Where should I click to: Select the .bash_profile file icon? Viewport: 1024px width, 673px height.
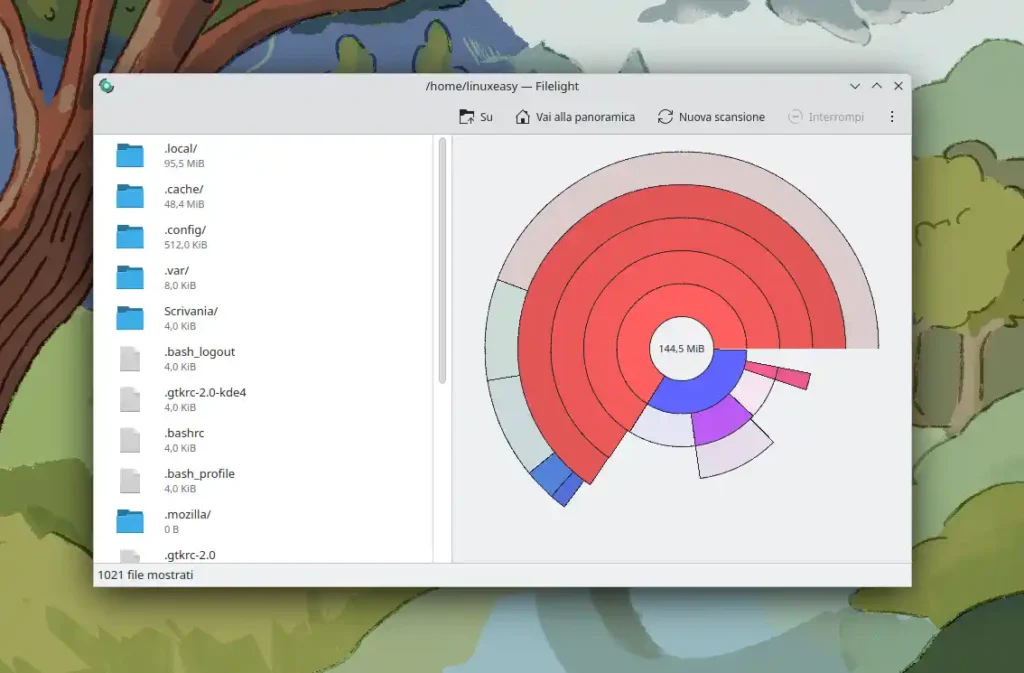tap(130, 481)
